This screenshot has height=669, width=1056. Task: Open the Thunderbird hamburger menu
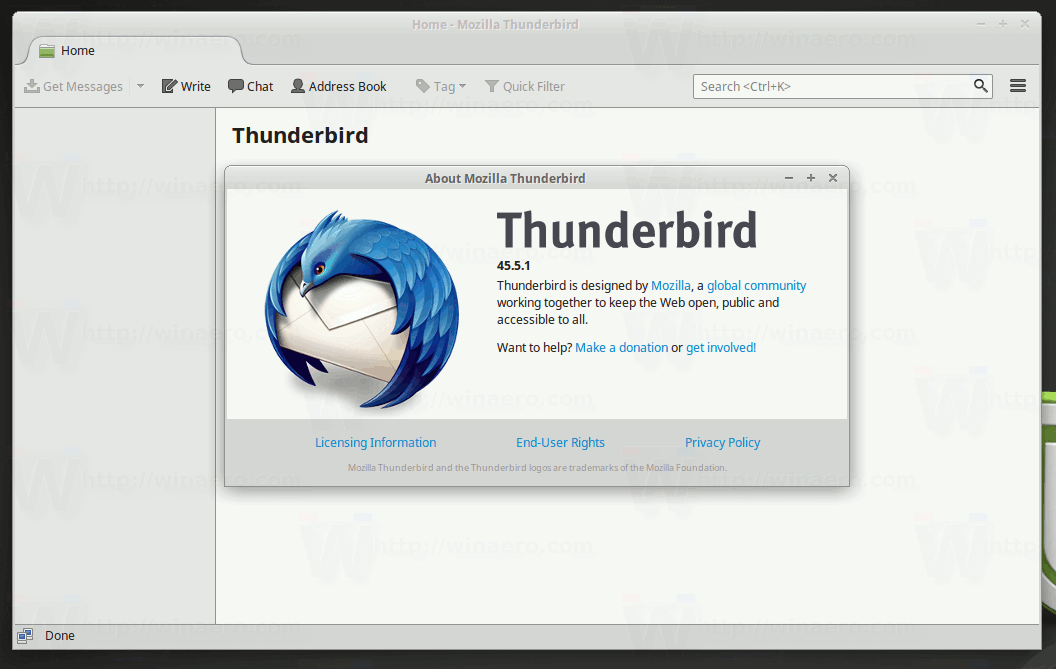click(1018, 86)
